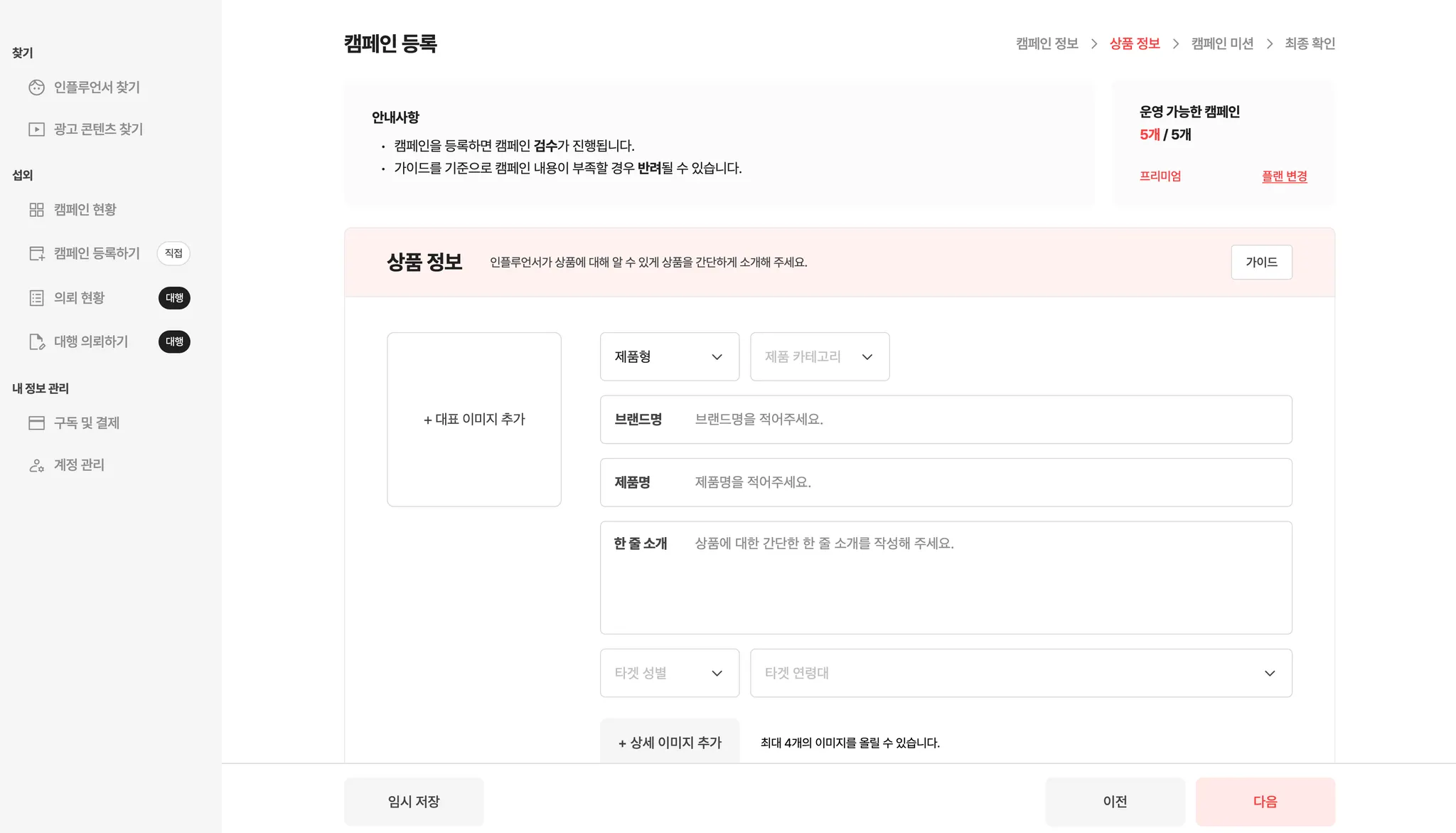Viewport: 1456px width, 833px height.
Task: Click the account management user icon
Action: (36, 465)
